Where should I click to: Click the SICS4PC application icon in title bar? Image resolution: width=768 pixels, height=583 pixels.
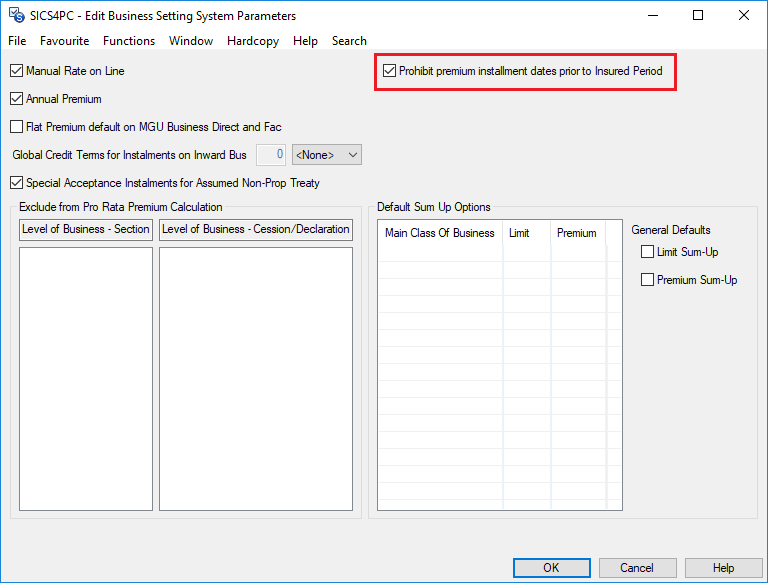pos(15,16)
